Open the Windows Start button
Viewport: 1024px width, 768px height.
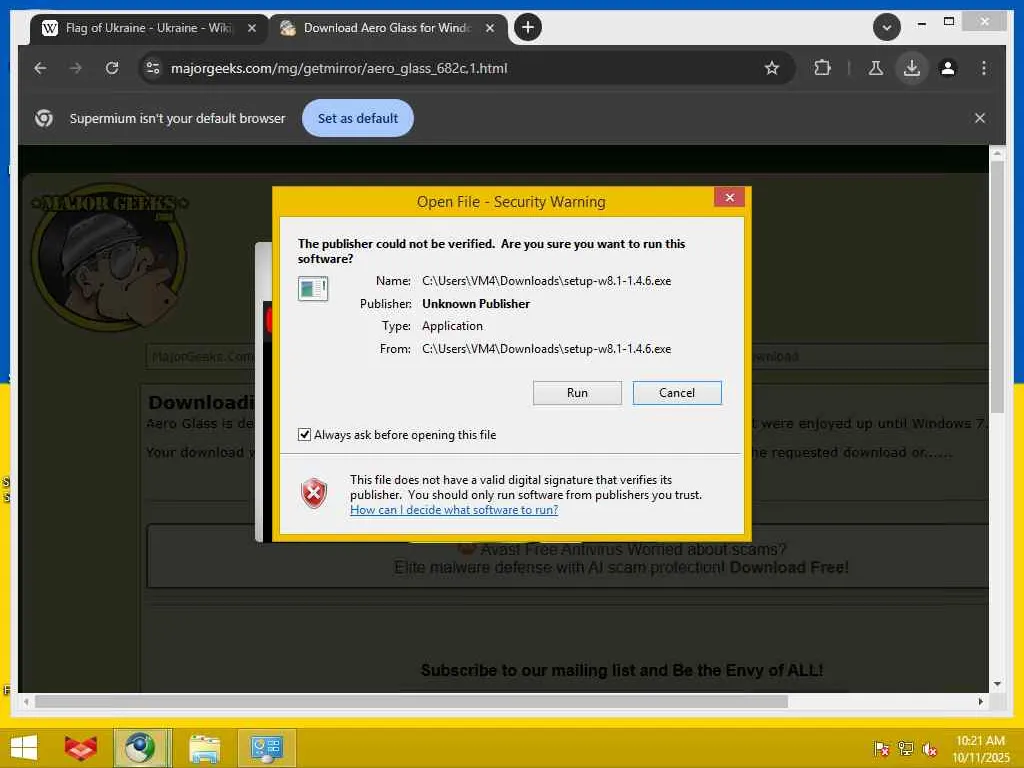24,748
